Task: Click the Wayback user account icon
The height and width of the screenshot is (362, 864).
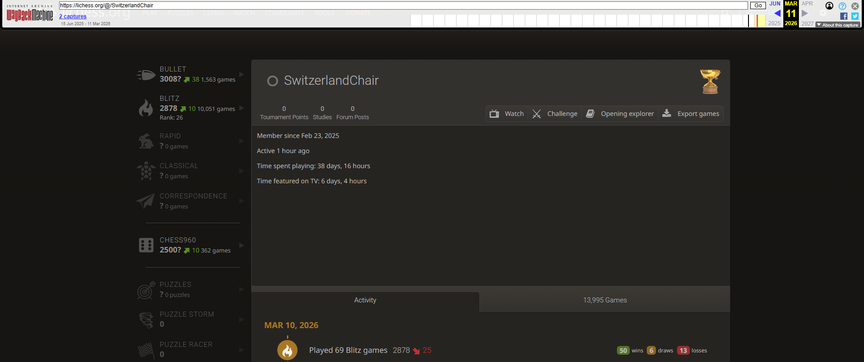Action: pos(829,6)
